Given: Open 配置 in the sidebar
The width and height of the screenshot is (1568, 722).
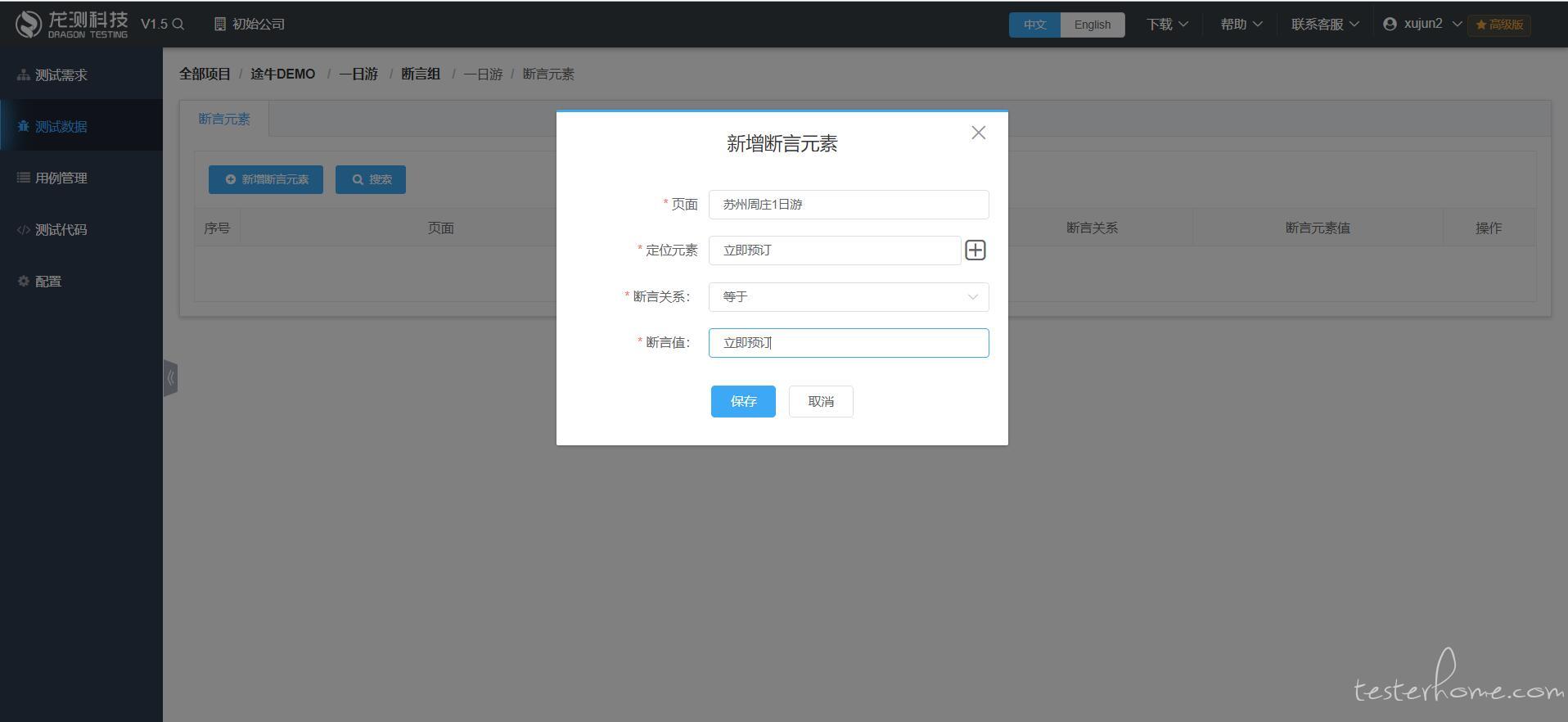Looking at the screenshot, I should point(81,281).
